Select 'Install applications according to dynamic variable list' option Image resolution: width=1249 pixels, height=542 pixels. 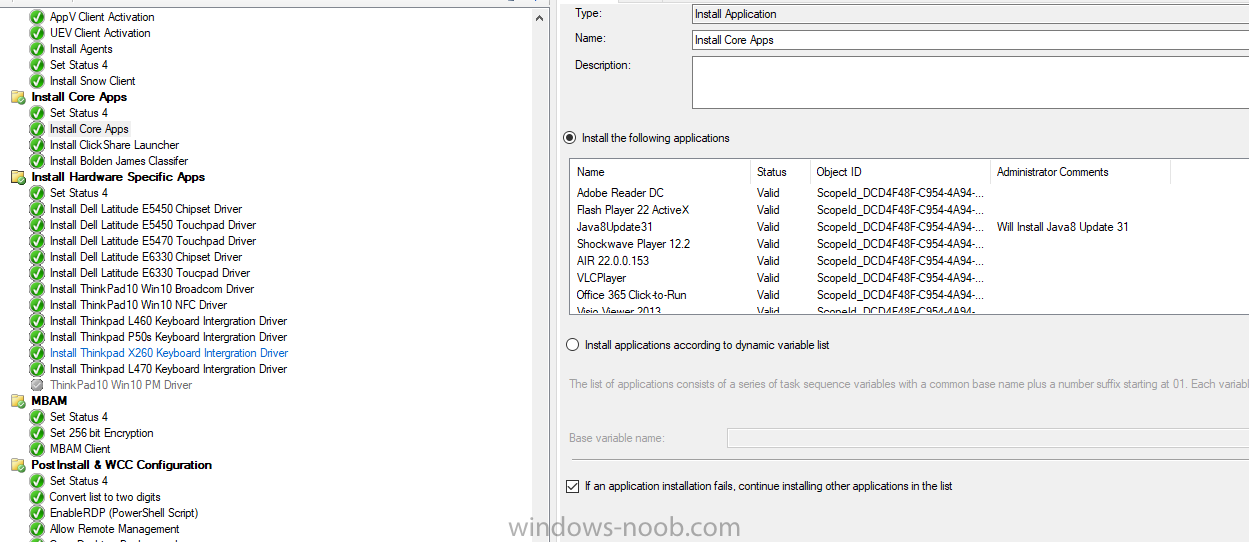pos(572,345)
